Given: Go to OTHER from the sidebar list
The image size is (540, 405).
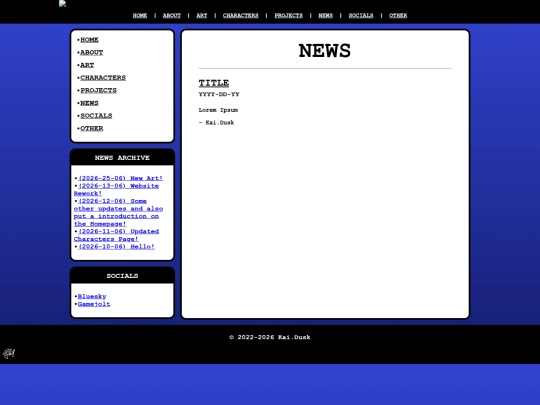Looking at the screenshot, I should (x=92, y=128).
